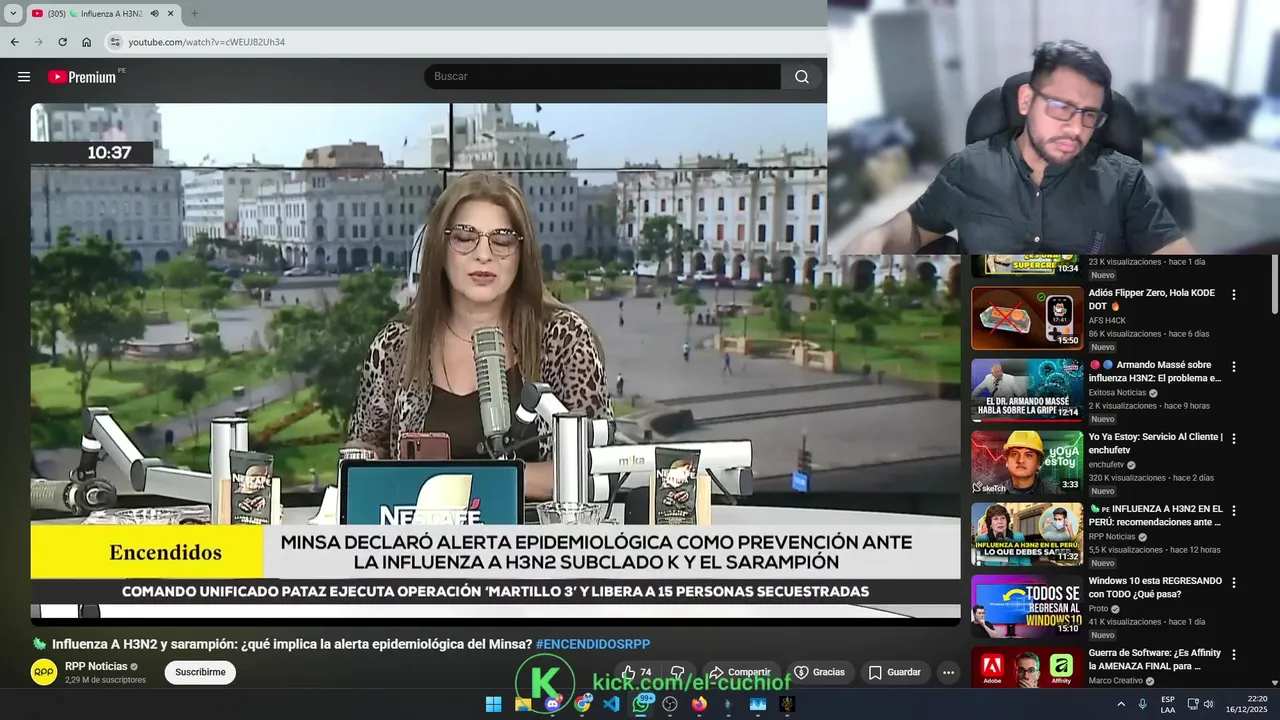Open the RPP Noticias channel name link
The width and height of the screenshot is (1280, 720).
[96, 666]
